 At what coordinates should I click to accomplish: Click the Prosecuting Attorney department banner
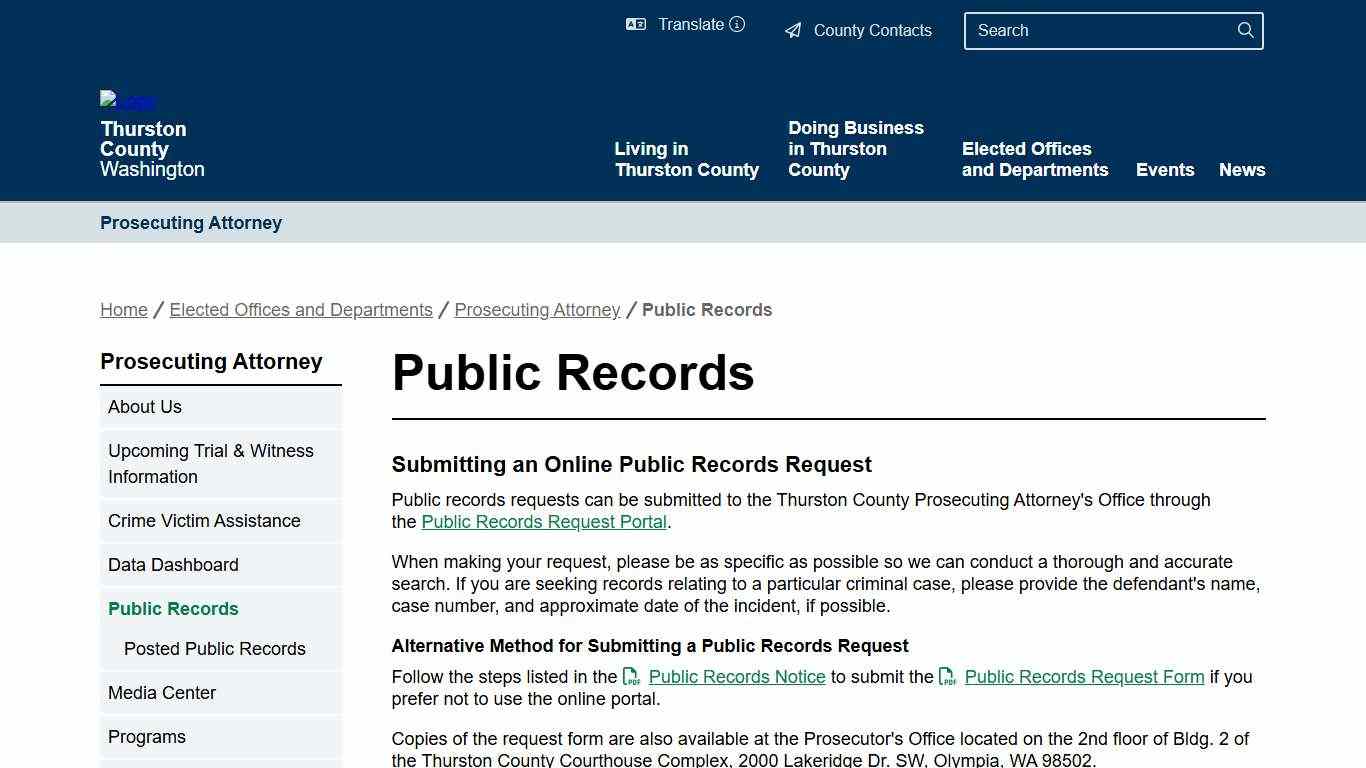[x=190, y=222]
